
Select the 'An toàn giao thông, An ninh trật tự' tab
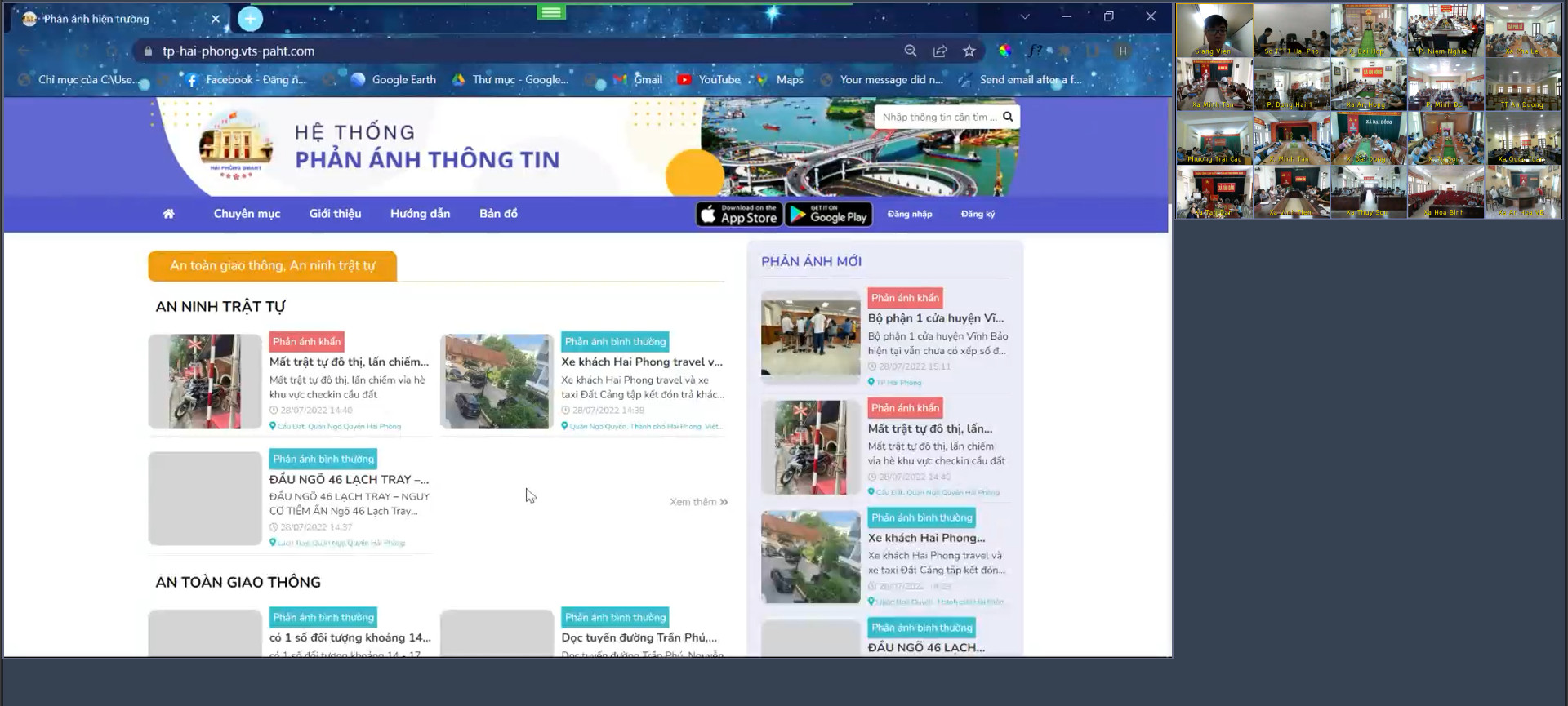point(272,266)
